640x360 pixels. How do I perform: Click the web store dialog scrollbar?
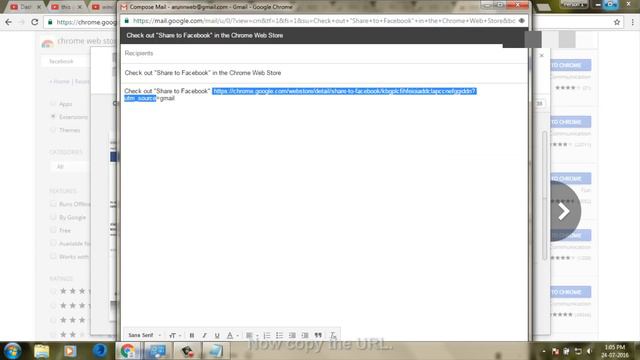coord(544,195)
